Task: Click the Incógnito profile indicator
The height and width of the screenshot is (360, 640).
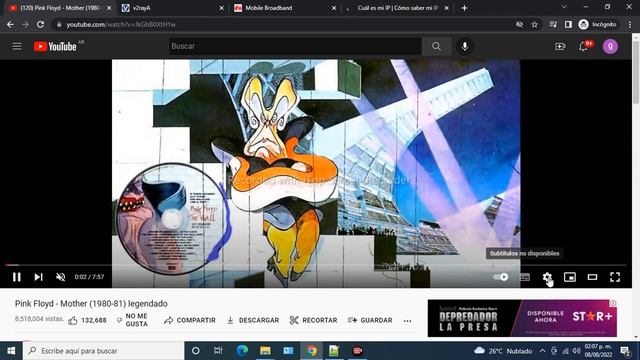Action: pyautogui.click(x=597, y=24)
